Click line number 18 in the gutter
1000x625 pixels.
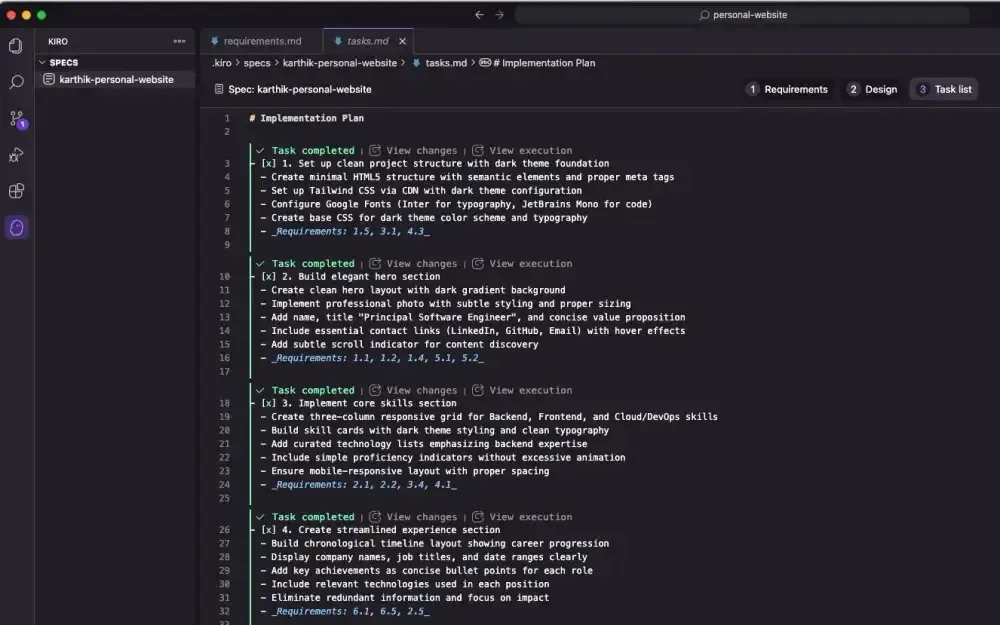224,403
